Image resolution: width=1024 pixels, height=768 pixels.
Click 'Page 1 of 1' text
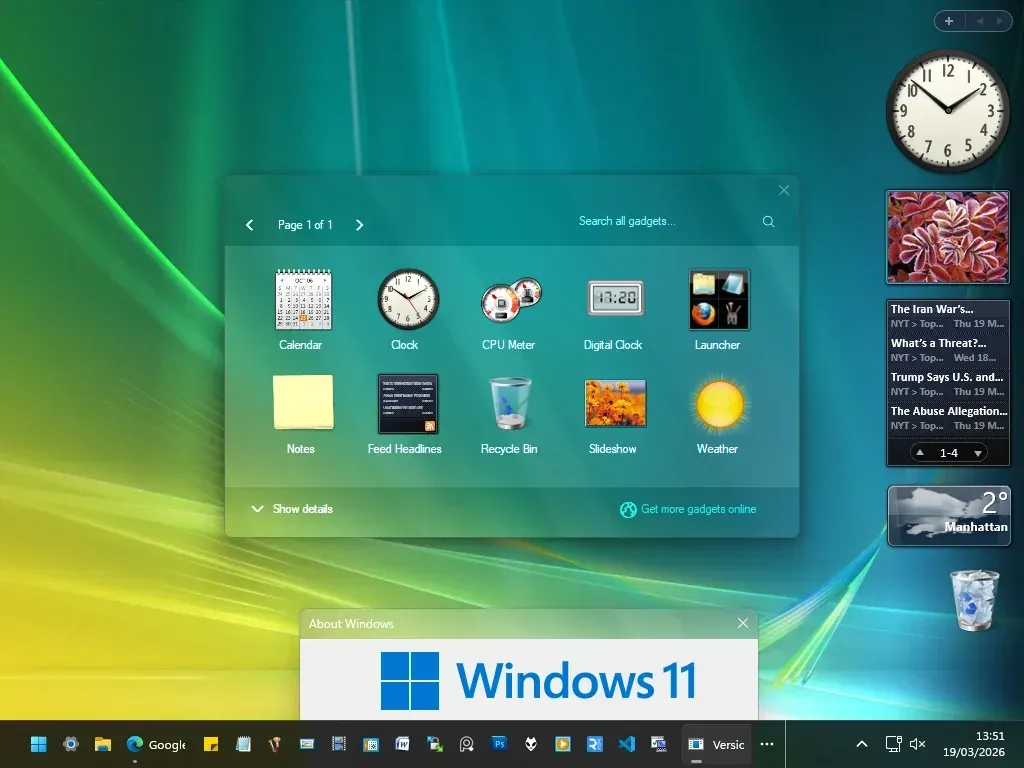click(x=305, y=225)
